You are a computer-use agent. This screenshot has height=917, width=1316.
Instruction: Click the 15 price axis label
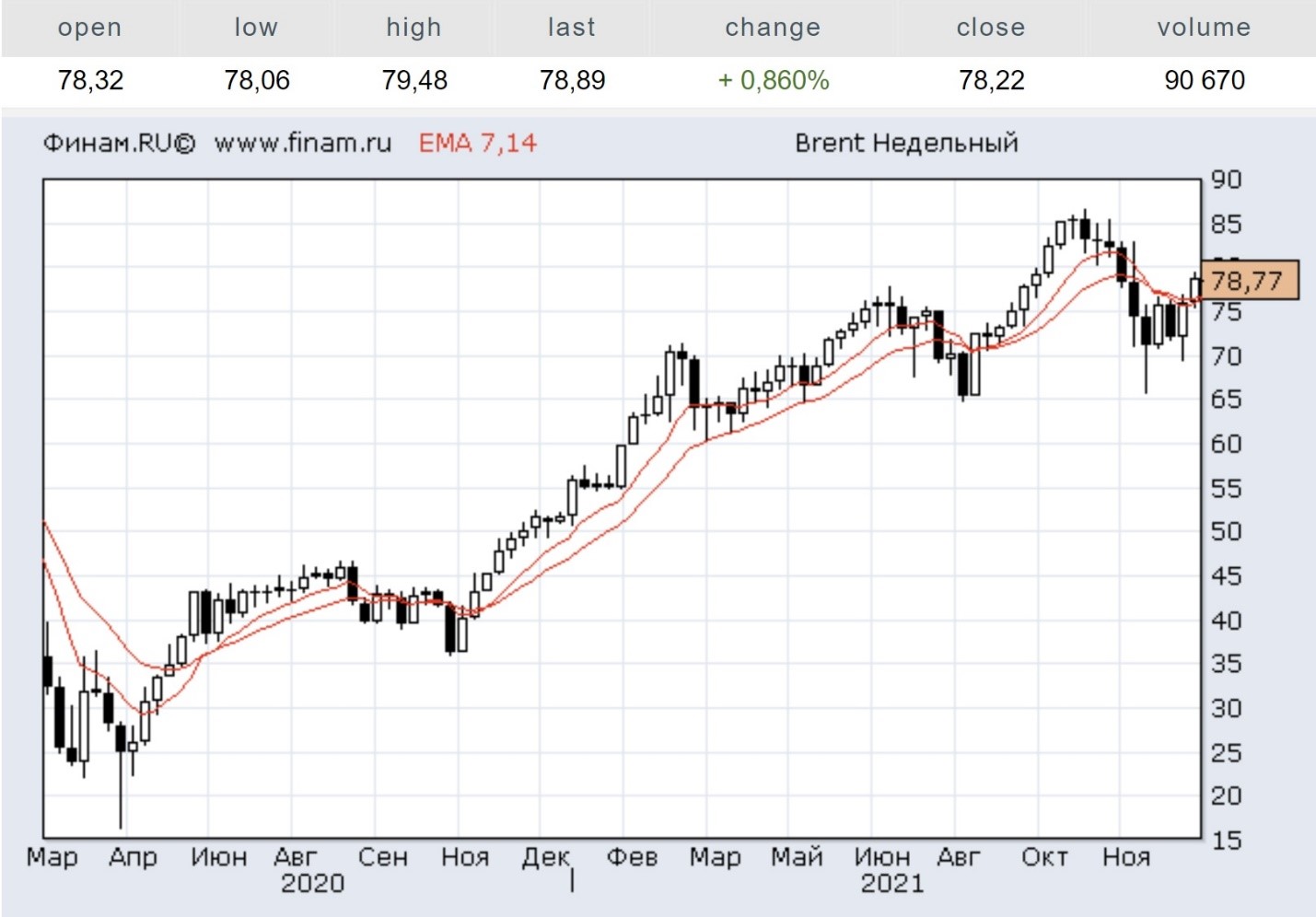pos(1226,841)
